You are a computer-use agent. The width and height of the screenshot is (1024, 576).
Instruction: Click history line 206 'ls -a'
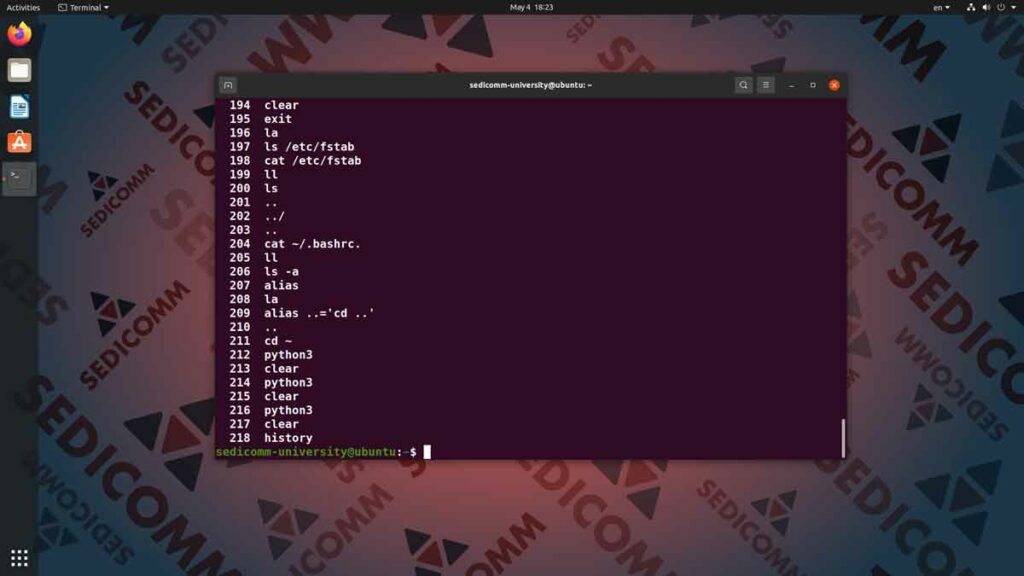(x=264, y=272)
